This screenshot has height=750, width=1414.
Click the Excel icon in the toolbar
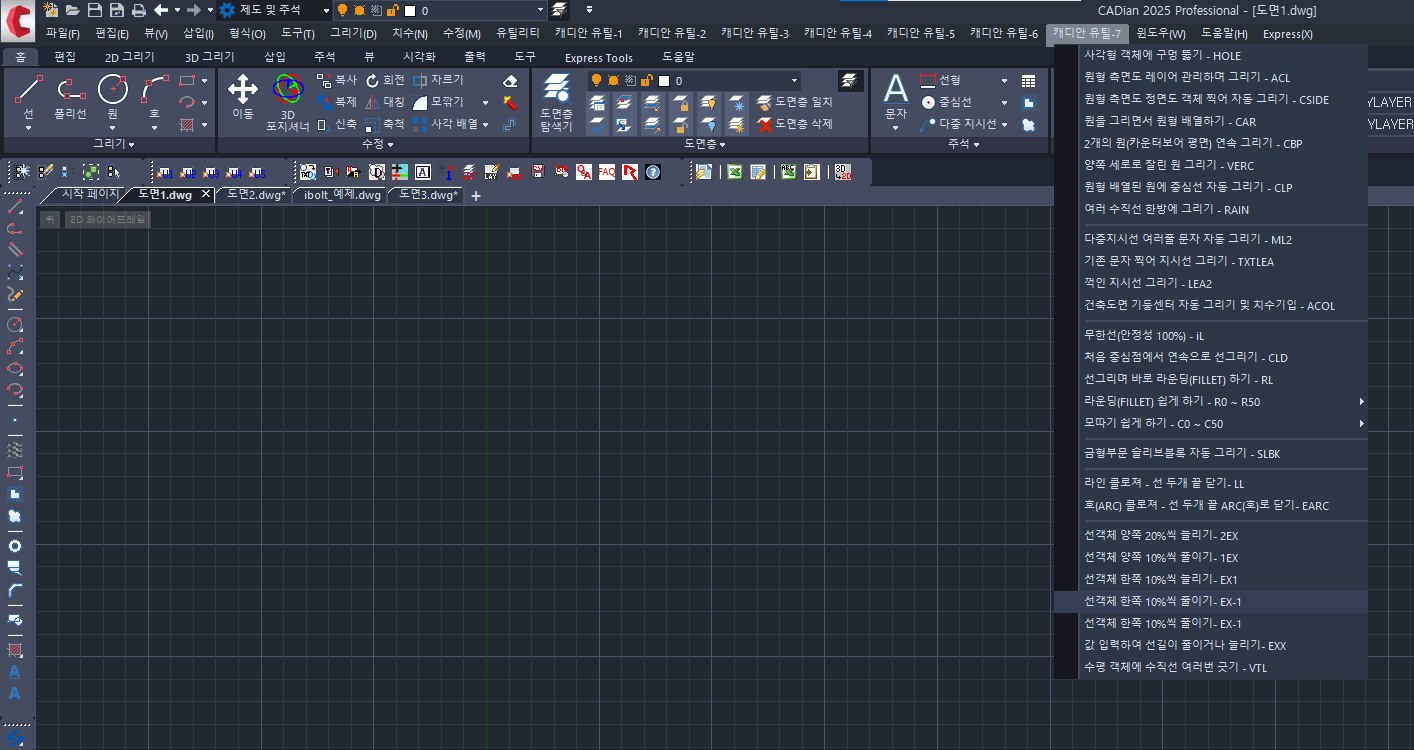click(733, 172)
